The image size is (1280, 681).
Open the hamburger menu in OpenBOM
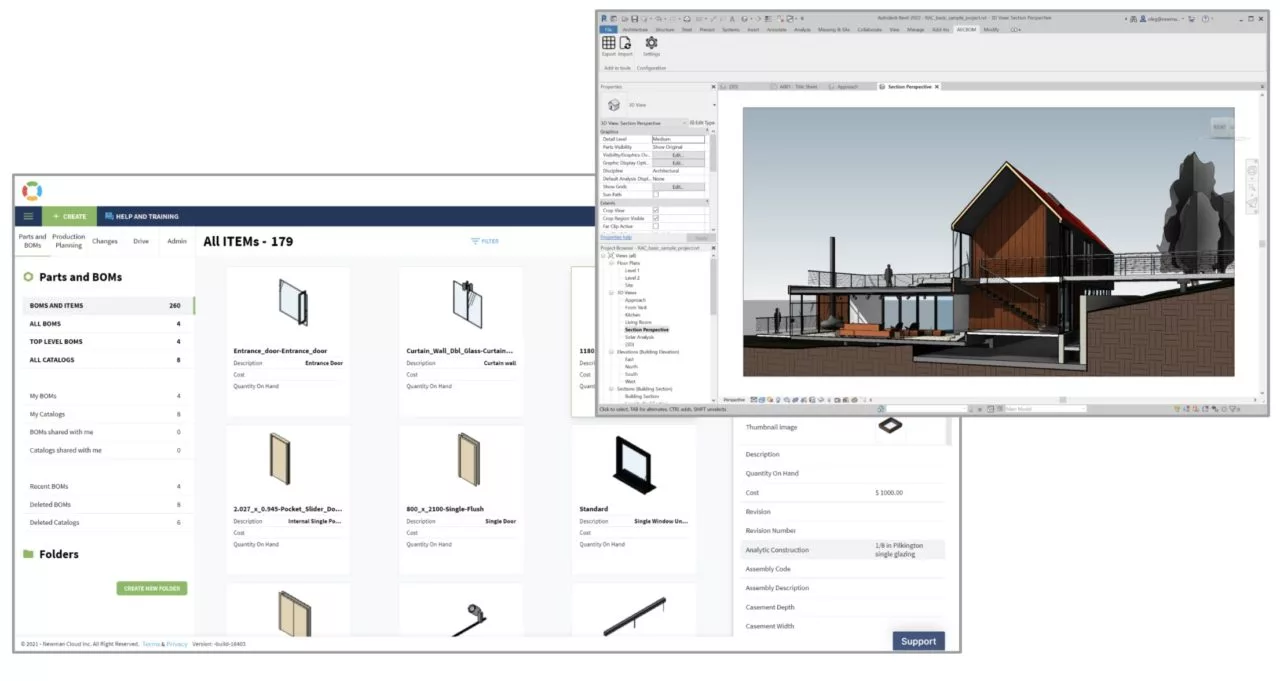click(28, 216)
